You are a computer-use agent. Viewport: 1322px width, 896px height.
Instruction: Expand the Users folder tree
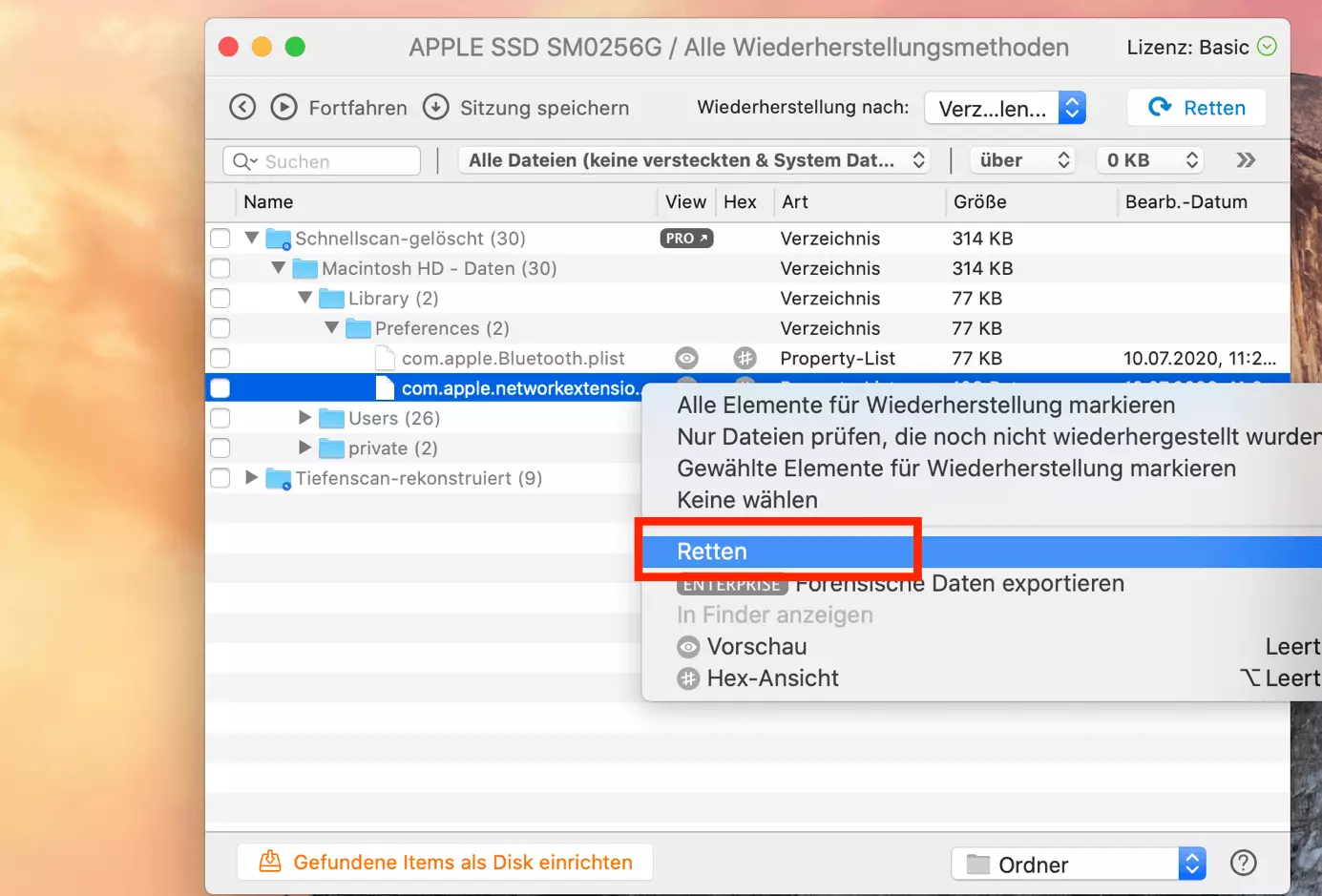coord(304,418)
